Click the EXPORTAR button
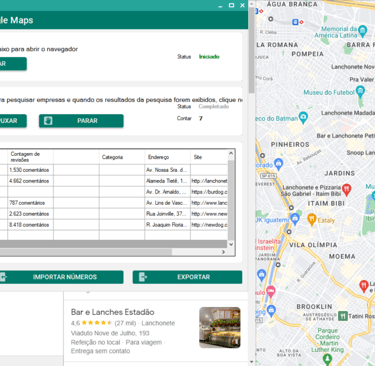Screen dimensions: 375x366 187,277
